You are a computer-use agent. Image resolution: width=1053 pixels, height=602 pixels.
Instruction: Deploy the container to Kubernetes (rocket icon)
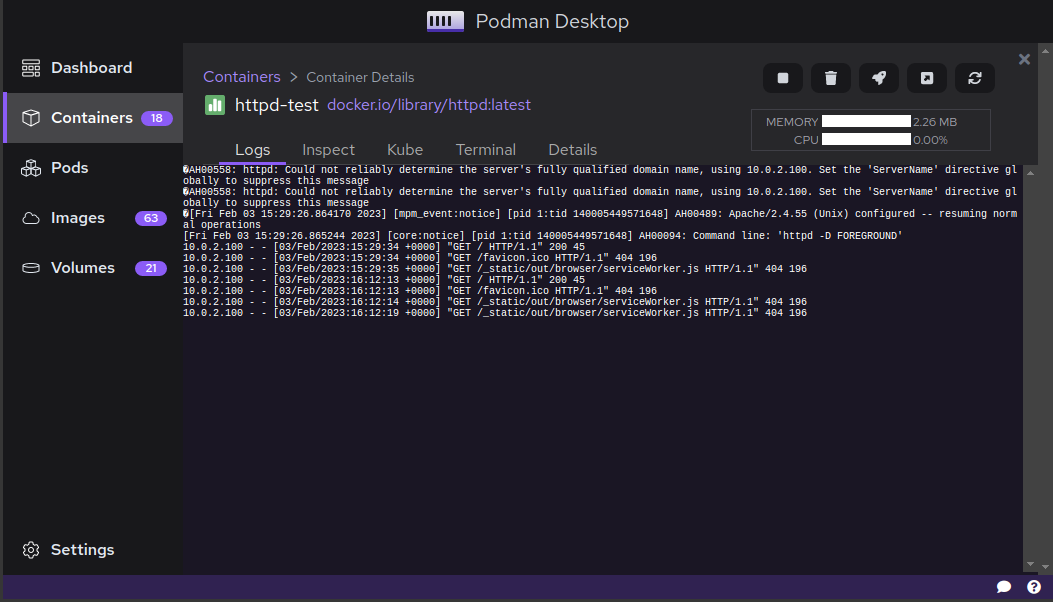point(879,77)
